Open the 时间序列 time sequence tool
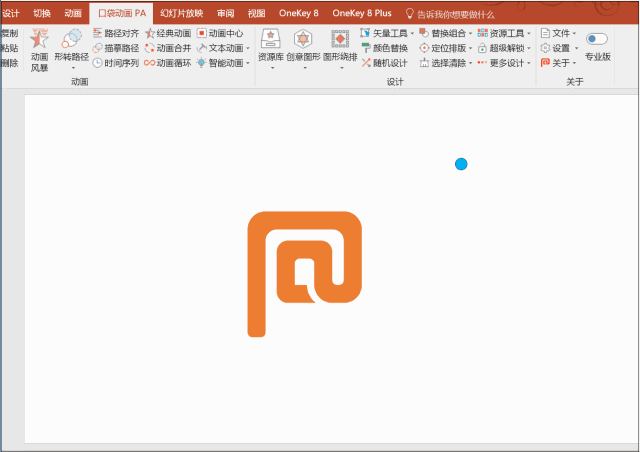This screenshot has height=452, width=640. point(116,63)
